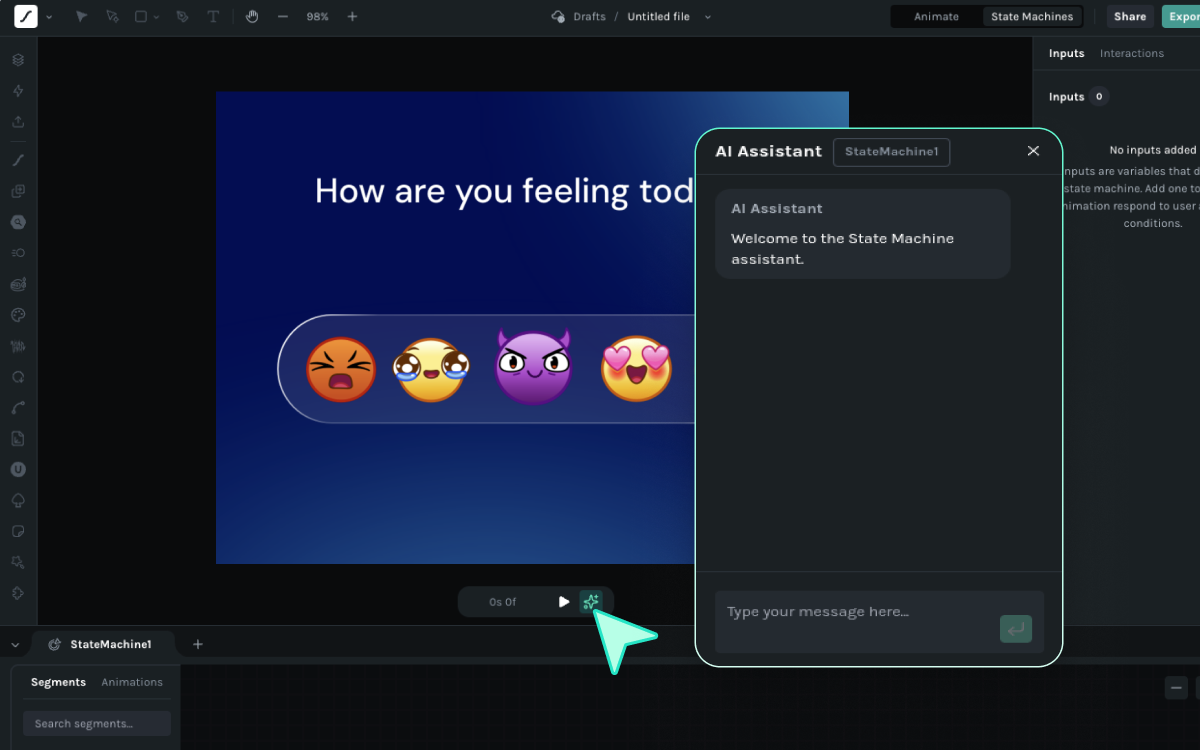Image resolution: width=1200 pixels, height=750 pixels.
Task: Click the AI sparkle button beside play
Action: [591, 601]
